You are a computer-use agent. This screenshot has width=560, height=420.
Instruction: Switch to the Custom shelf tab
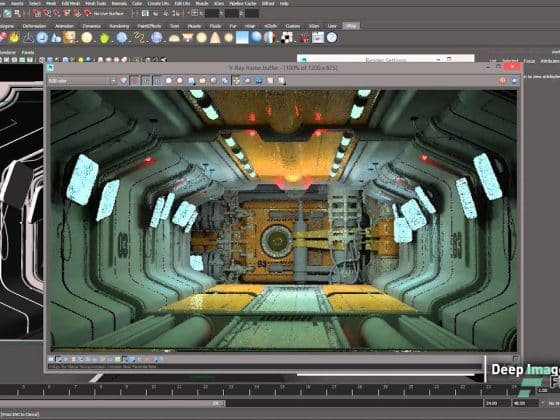click(293, 26)
